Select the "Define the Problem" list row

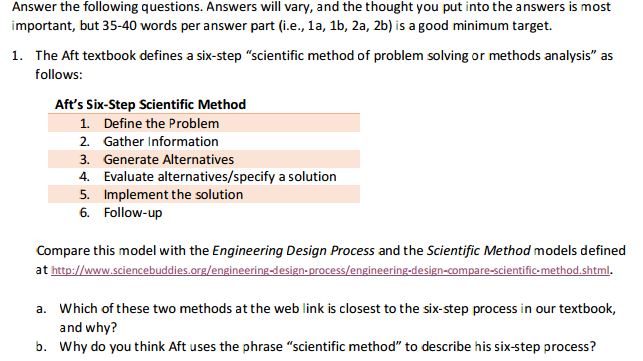[x=204, y=123]
